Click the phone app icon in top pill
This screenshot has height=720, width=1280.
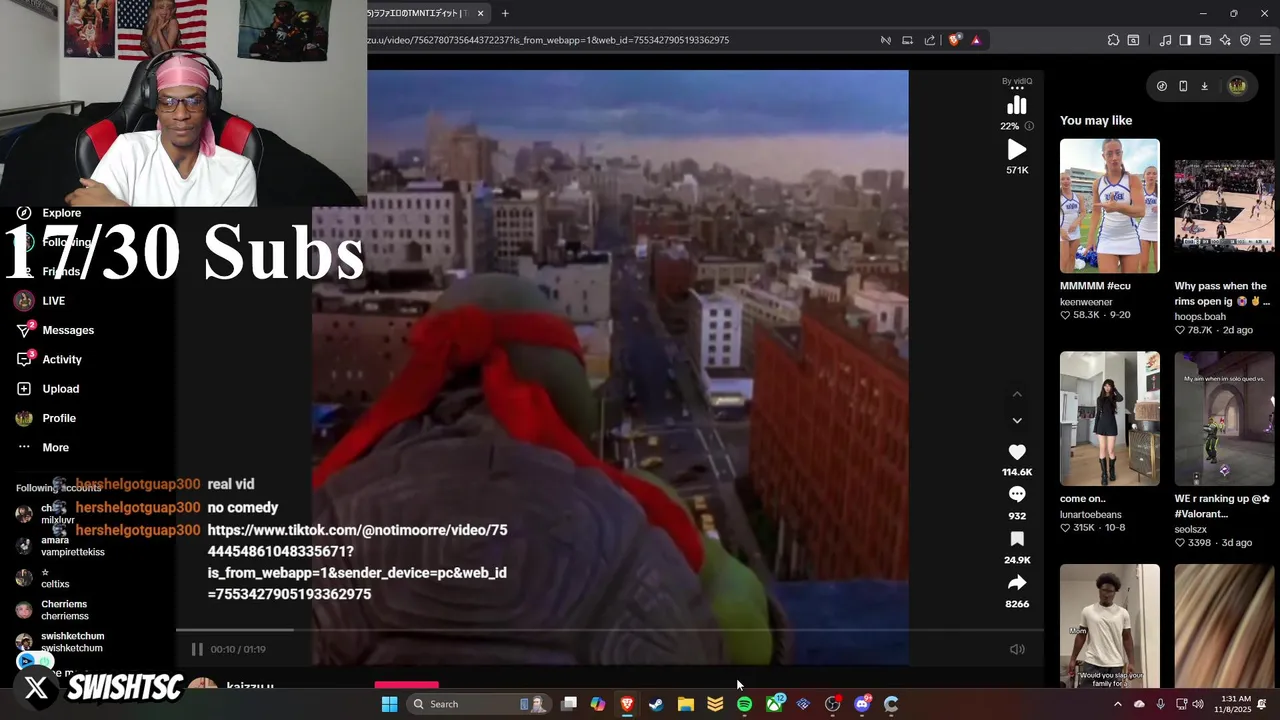coord(1183,86)
